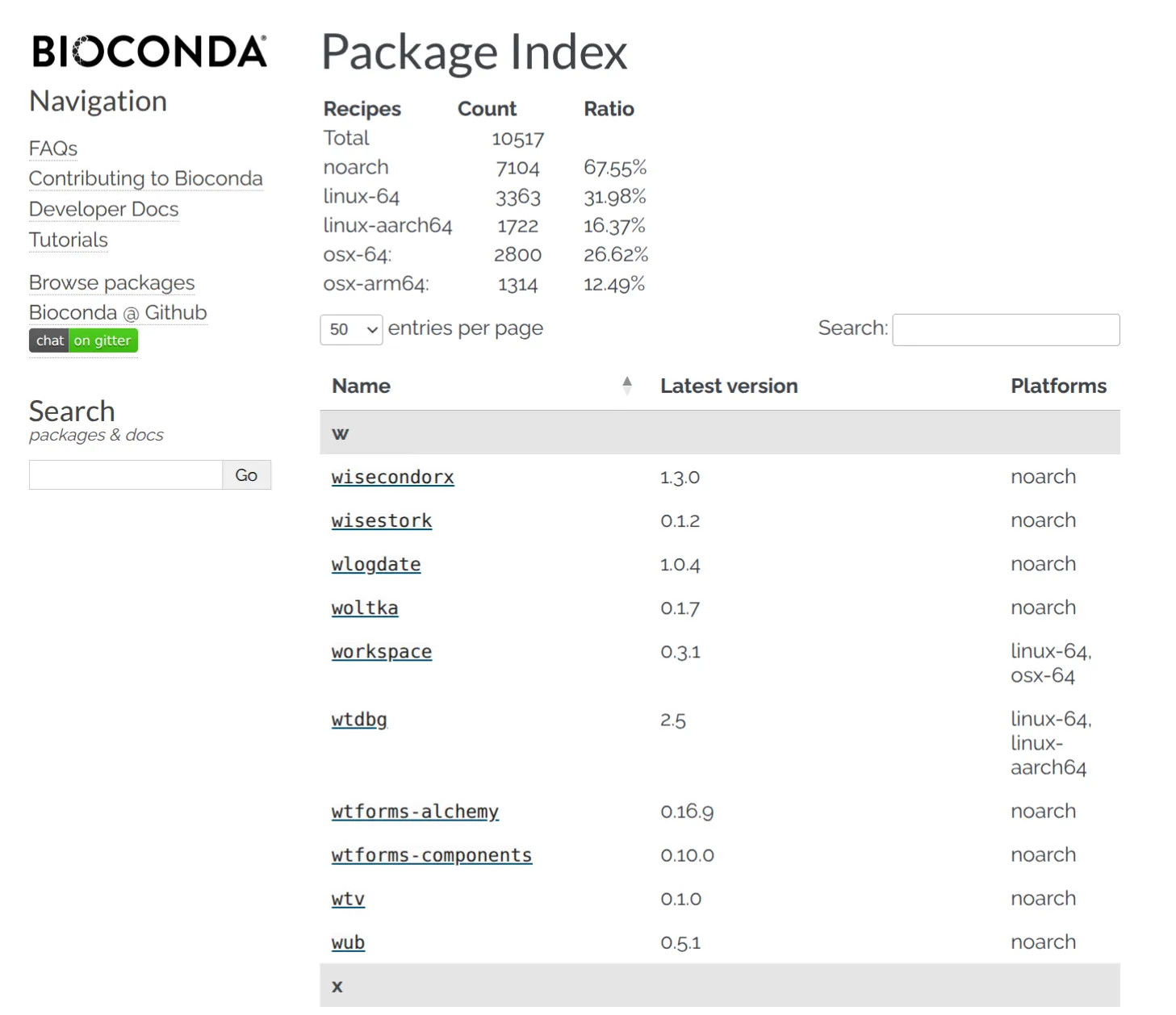Select the osx-arm64 ratio 12.49%
This screenshot has width=1176, height=1015.
(x=614, y=284)
